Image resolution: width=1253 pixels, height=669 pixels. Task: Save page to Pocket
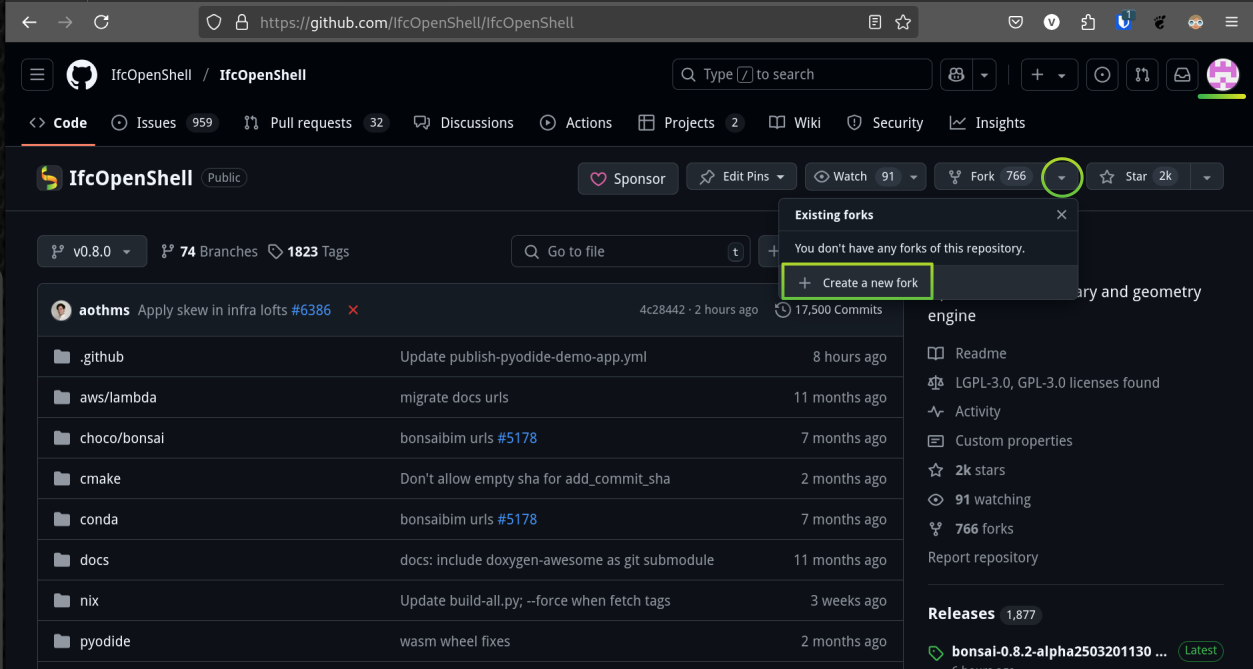point(1015,22)
